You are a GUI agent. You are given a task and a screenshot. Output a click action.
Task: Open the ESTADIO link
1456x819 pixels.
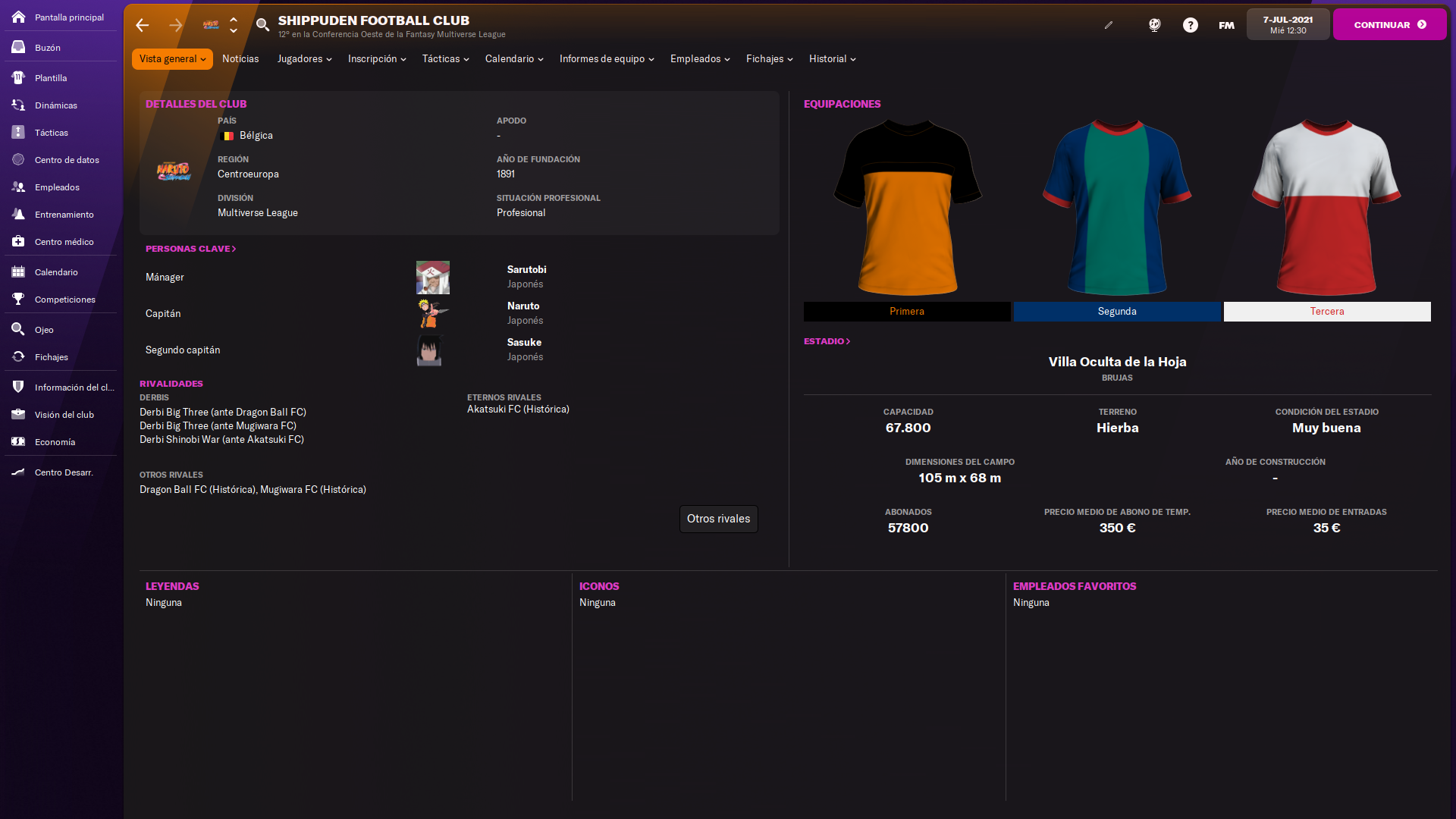pyautogui.click(x=827, y=341)
